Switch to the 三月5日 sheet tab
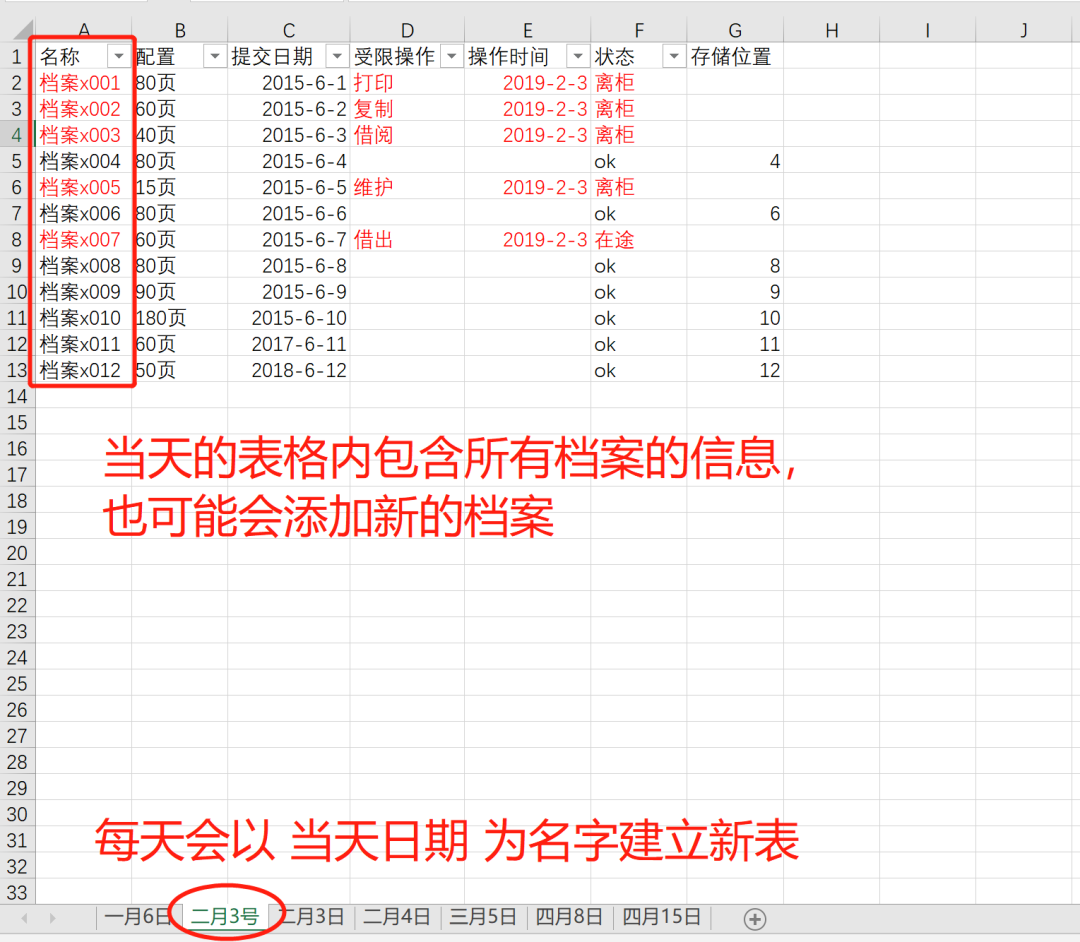The width and height of the screenshot is (1080, 942). point(483,917)
